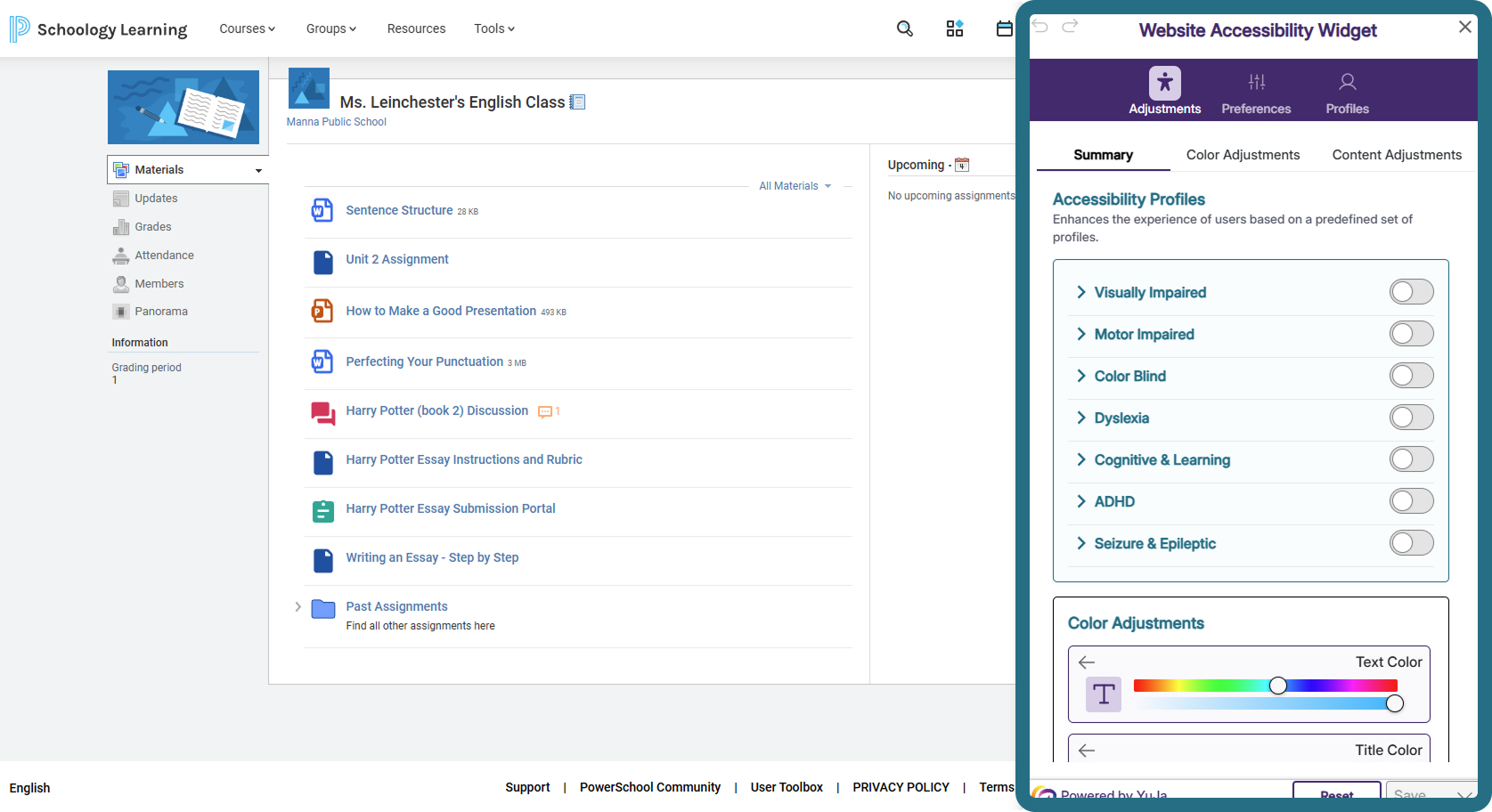This screenshot has height=812, width=1492.
Task: Open the app center grid icon
Action: coord(955,28)
